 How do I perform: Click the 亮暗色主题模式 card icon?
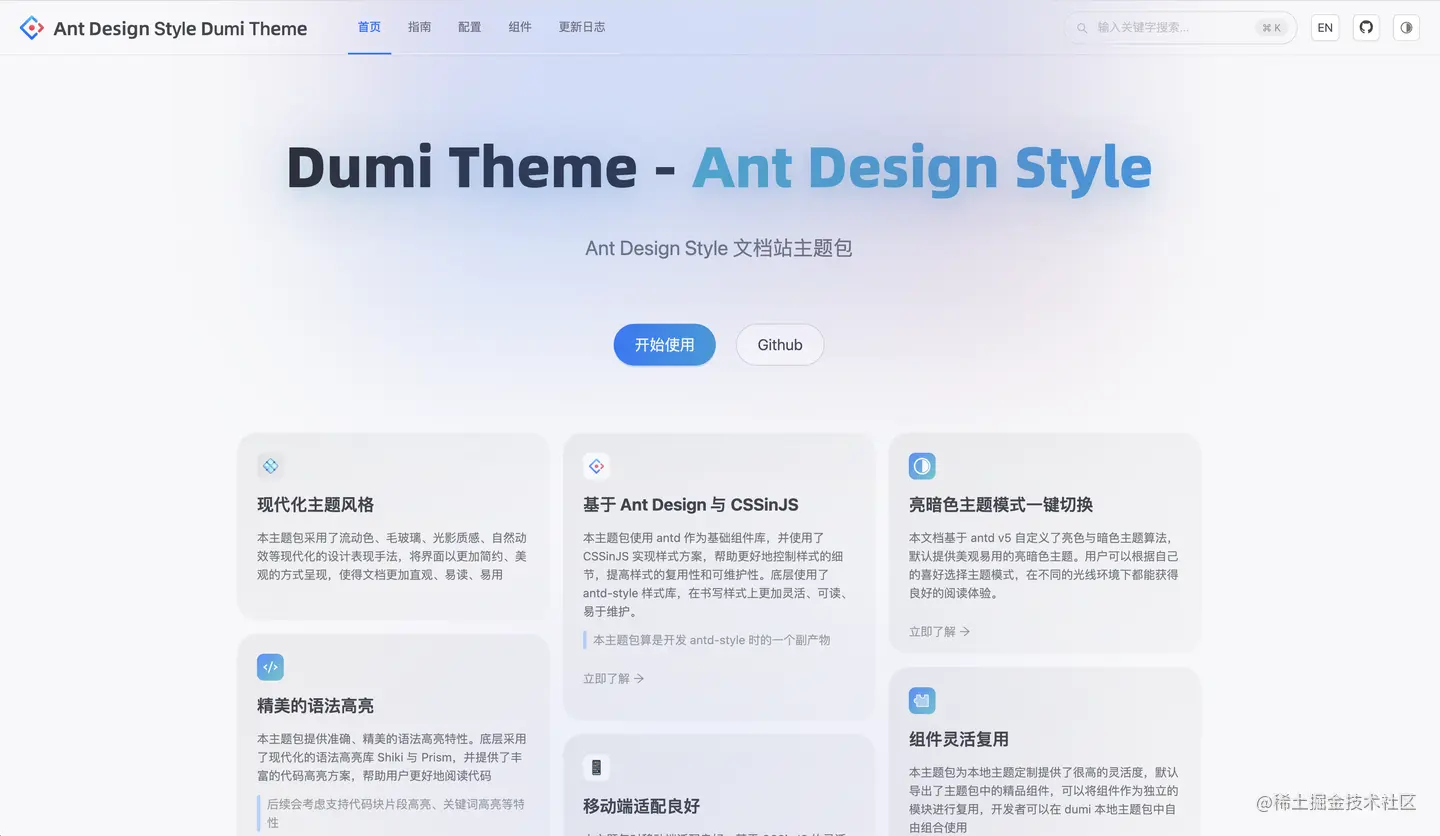click(x=922, y=466)
